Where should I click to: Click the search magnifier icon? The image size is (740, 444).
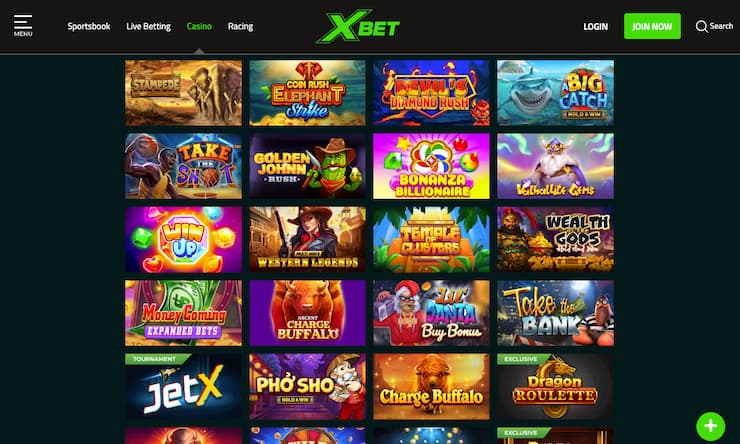tap(701, 26)
